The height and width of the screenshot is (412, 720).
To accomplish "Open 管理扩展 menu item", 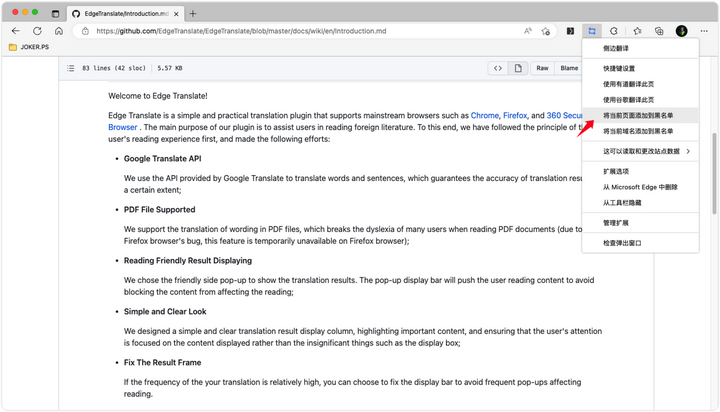I will 640,223.
